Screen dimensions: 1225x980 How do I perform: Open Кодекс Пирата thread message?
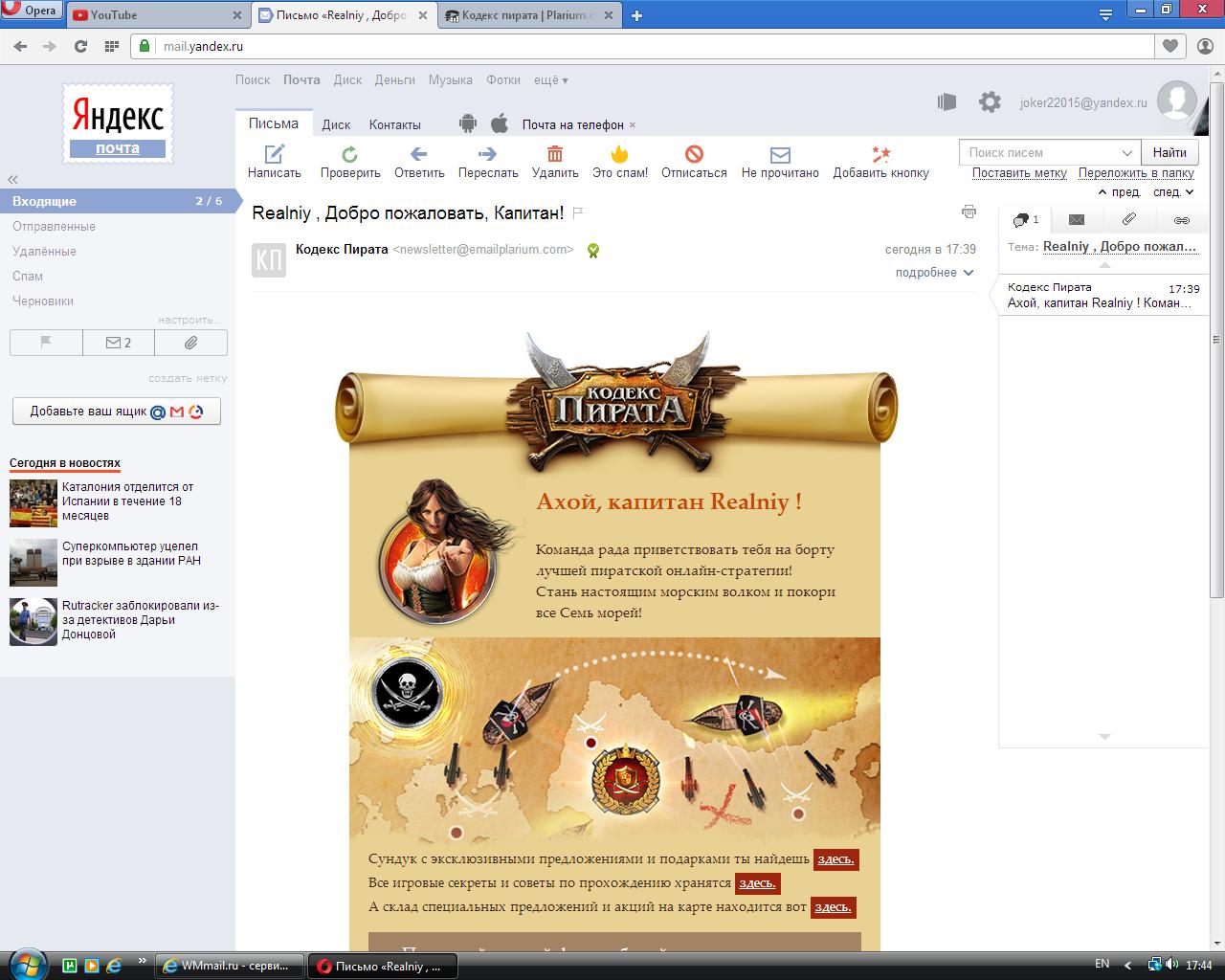click(x=1103, y=295)
